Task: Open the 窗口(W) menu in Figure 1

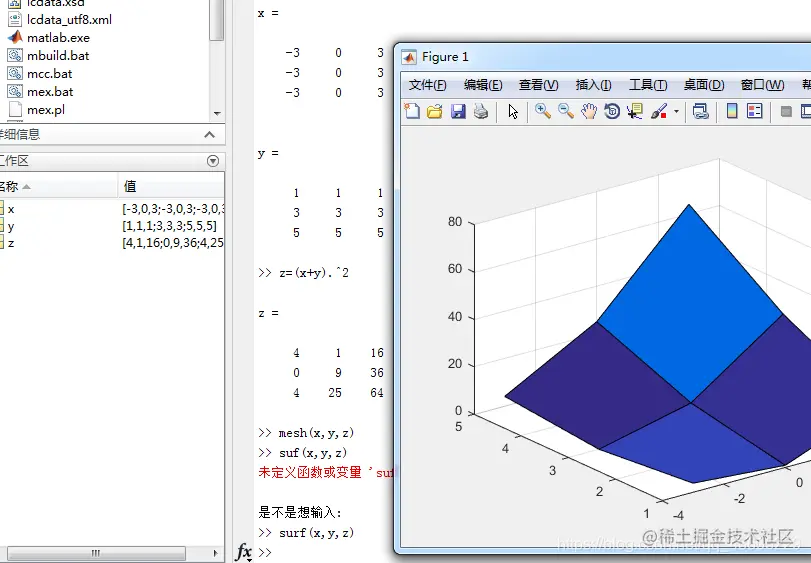Action: click(762, 85)
